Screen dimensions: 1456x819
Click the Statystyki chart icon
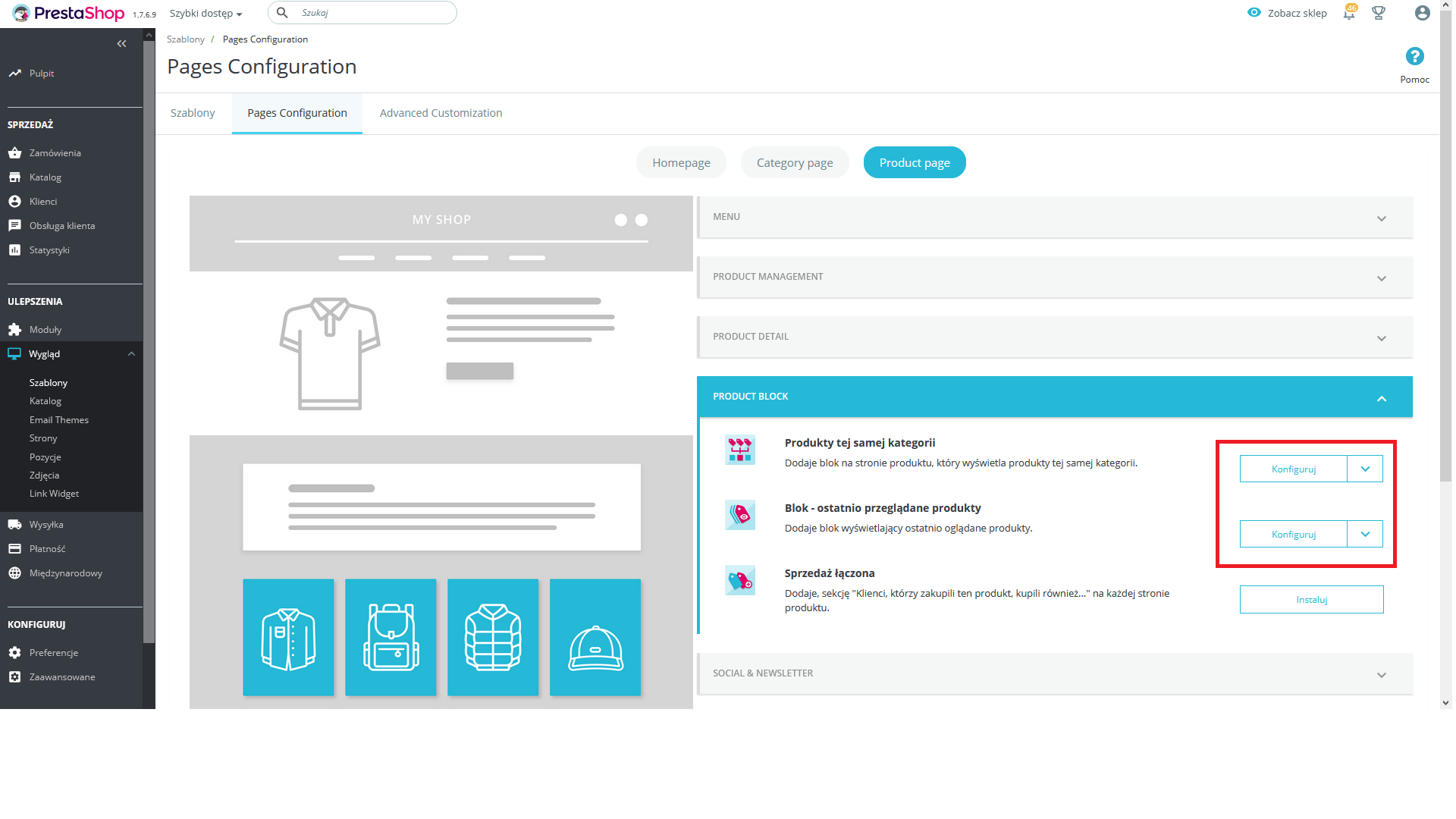pyautogui.click(x=14, y=250)
